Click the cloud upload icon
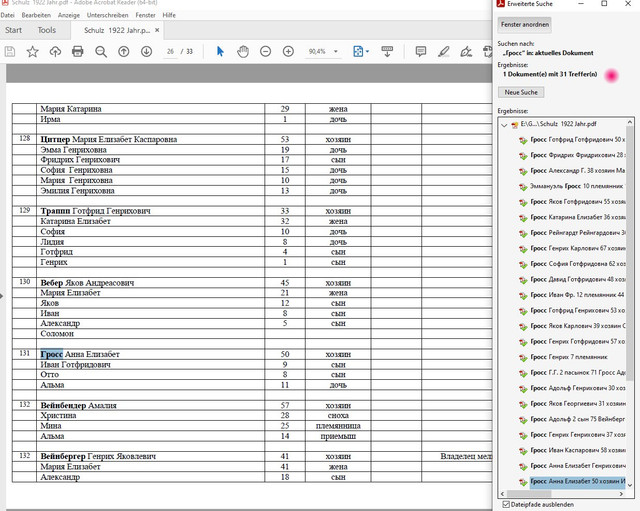 55,51
